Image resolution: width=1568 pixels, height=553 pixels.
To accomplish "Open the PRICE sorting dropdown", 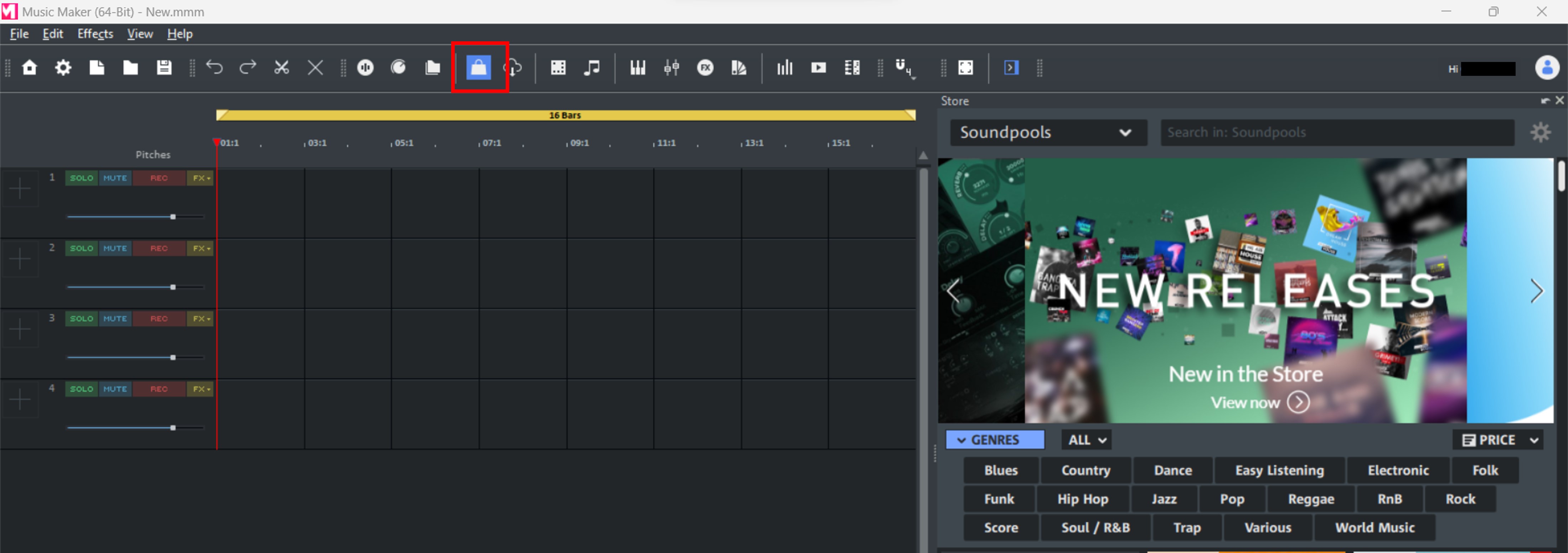I will 1499,439.
